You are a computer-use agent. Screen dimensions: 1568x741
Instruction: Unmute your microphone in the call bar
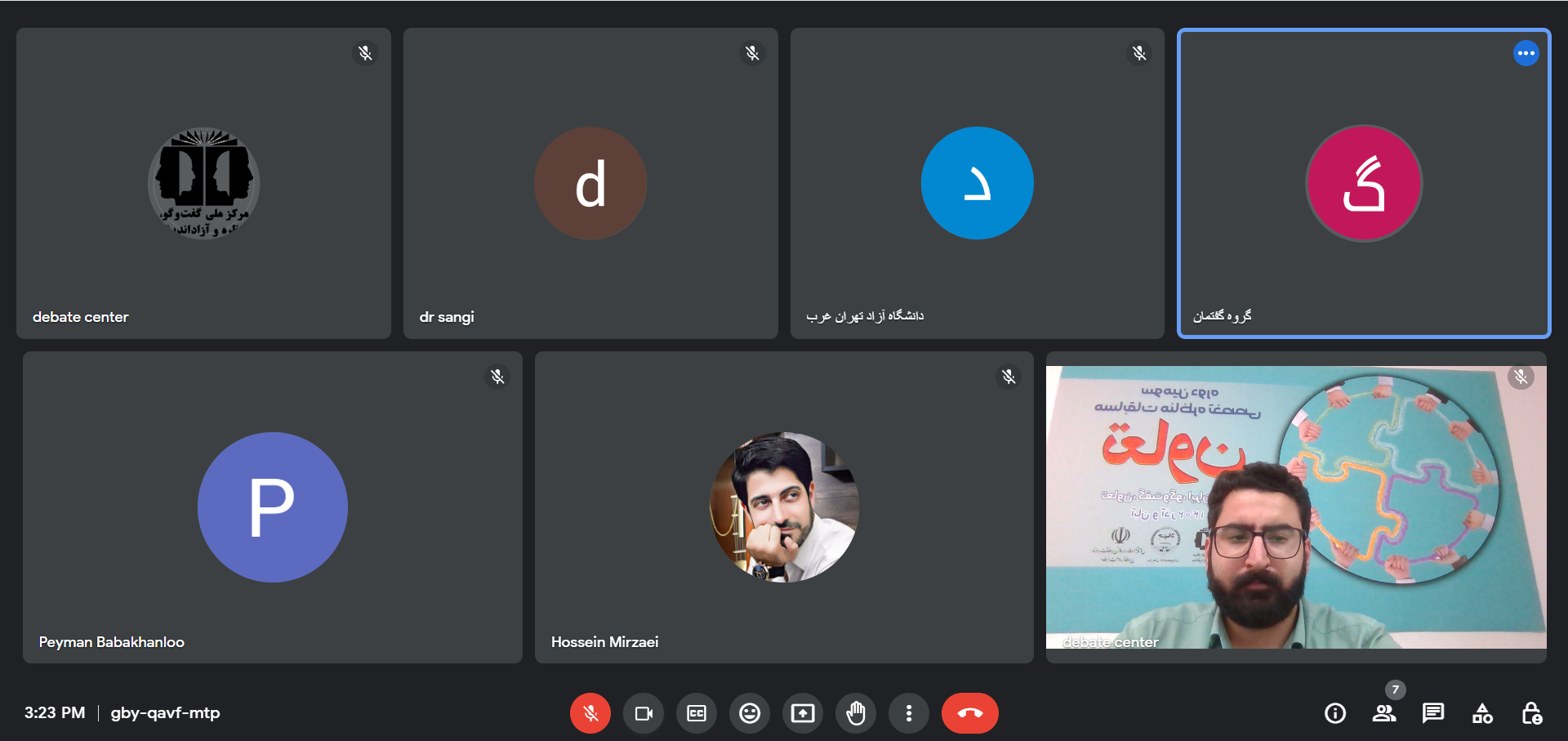coord(590,713)
